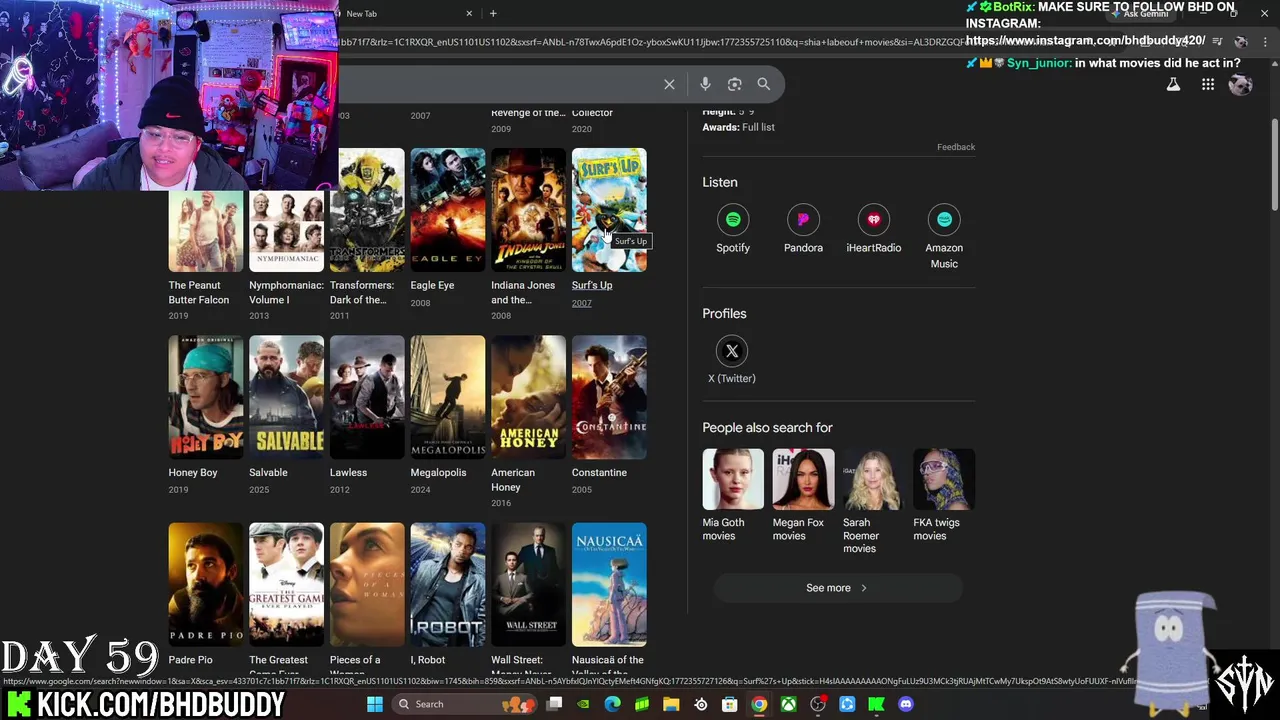Open Nymphomaniac: Volume I poster
This screenshot has width=1280, height=720.
click(x=286, y=232)
